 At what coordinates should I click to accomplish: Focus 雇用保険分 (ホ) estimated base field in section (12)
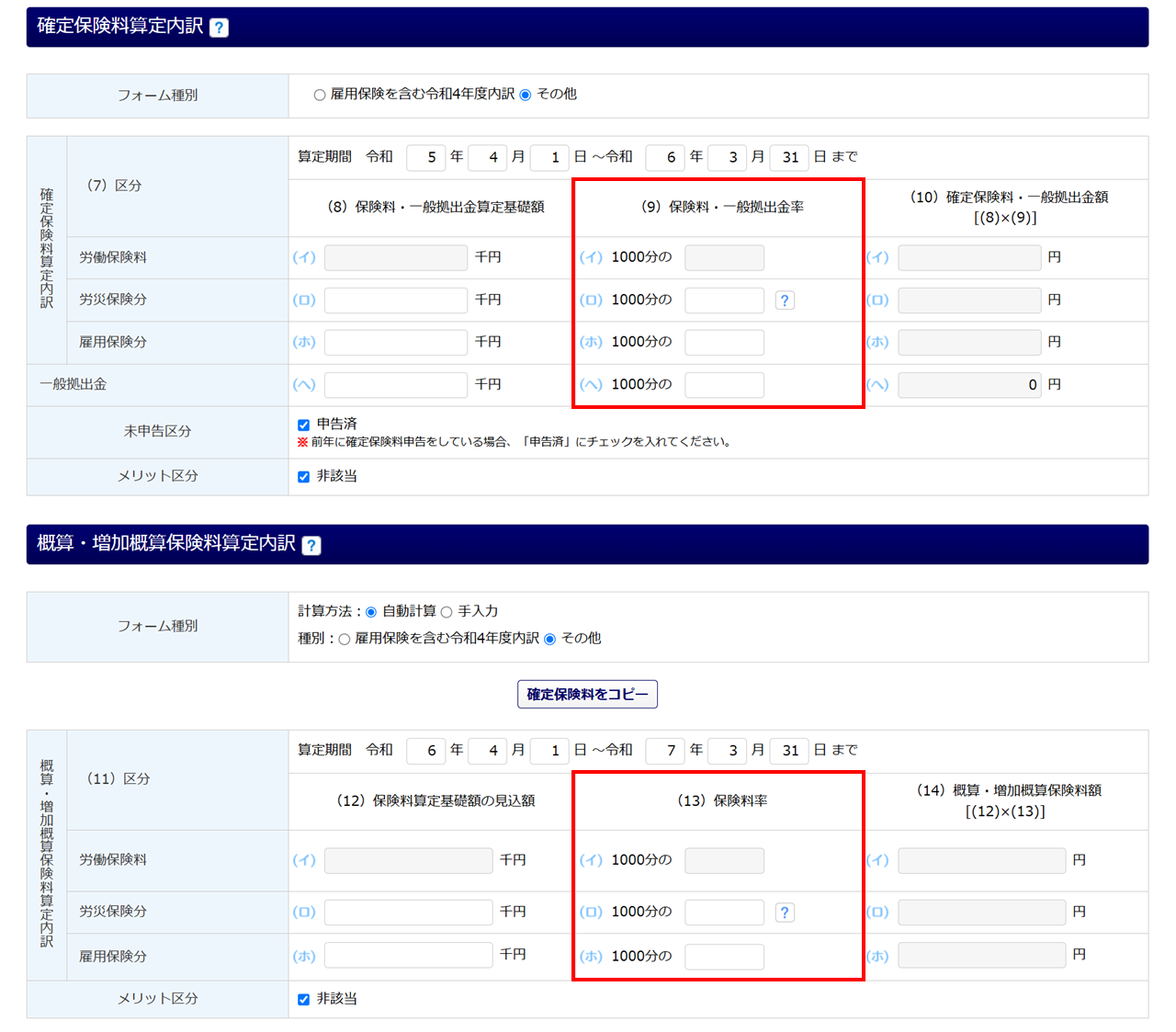pyautogui.click(x=409, y=956)
